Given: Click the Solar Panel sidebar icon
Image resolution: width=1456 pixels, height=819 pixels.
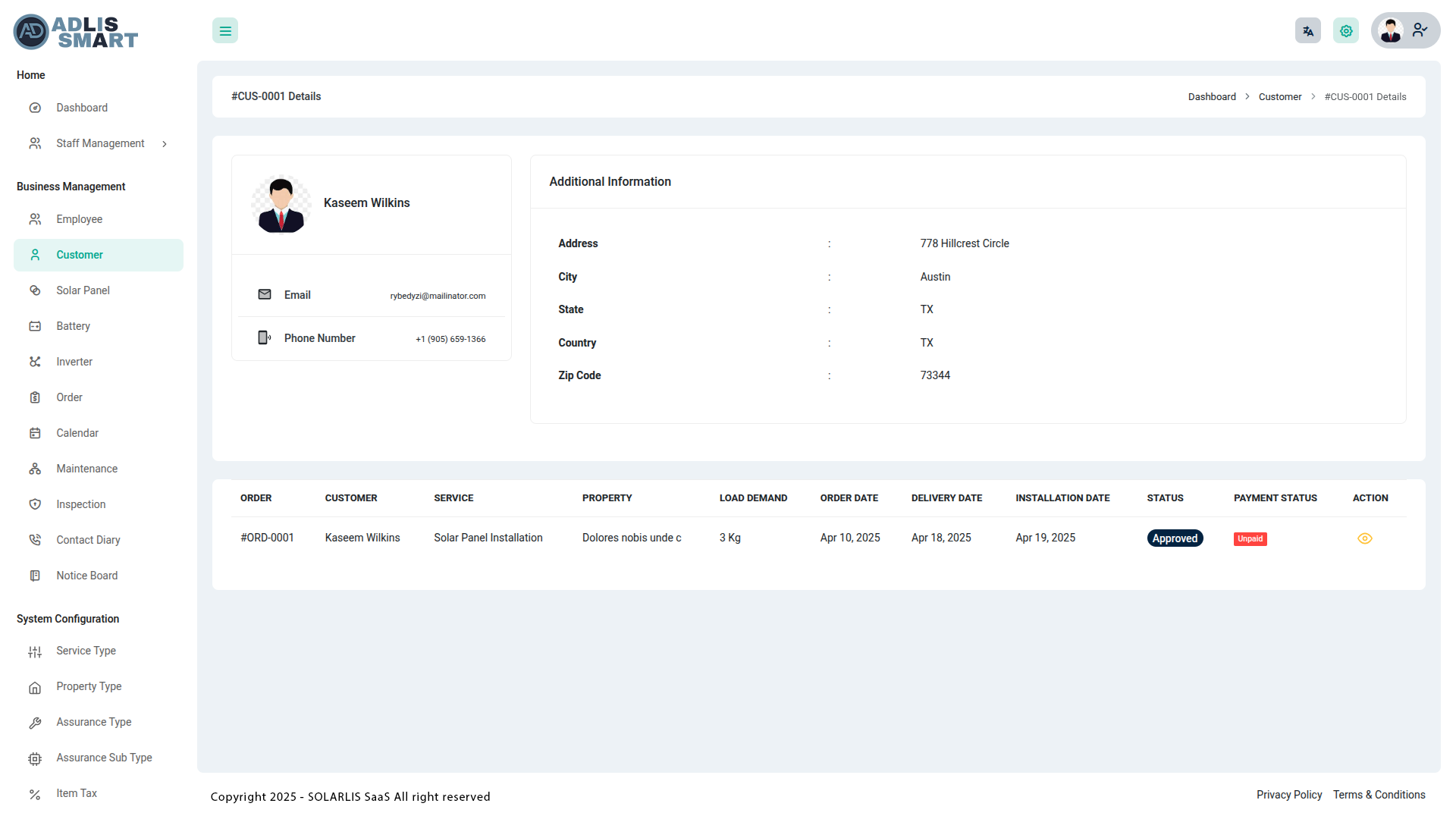Looking at the screenshot, I should pyautogui.click(x=35, y=290).
